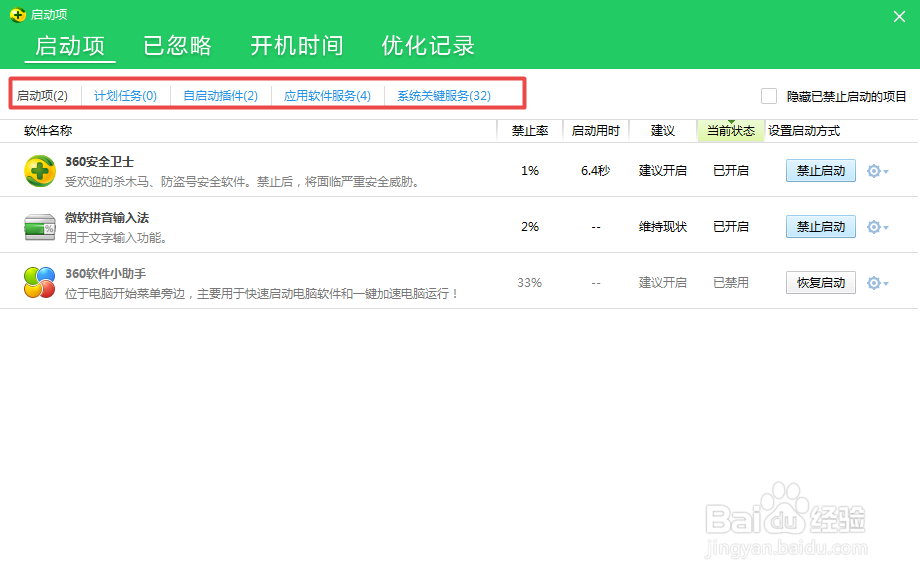The width and height of the screenshot is (920, 580).
Task: Switch to the 开机时间 tab
Action: 297,46
